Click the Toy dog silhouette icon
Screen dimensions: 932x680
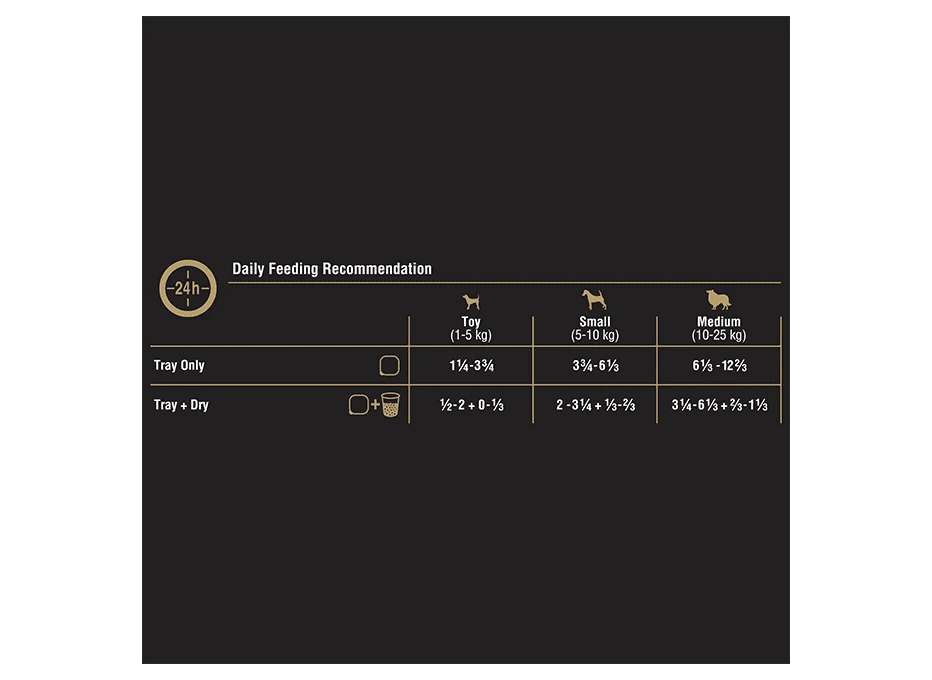[471, 301]
